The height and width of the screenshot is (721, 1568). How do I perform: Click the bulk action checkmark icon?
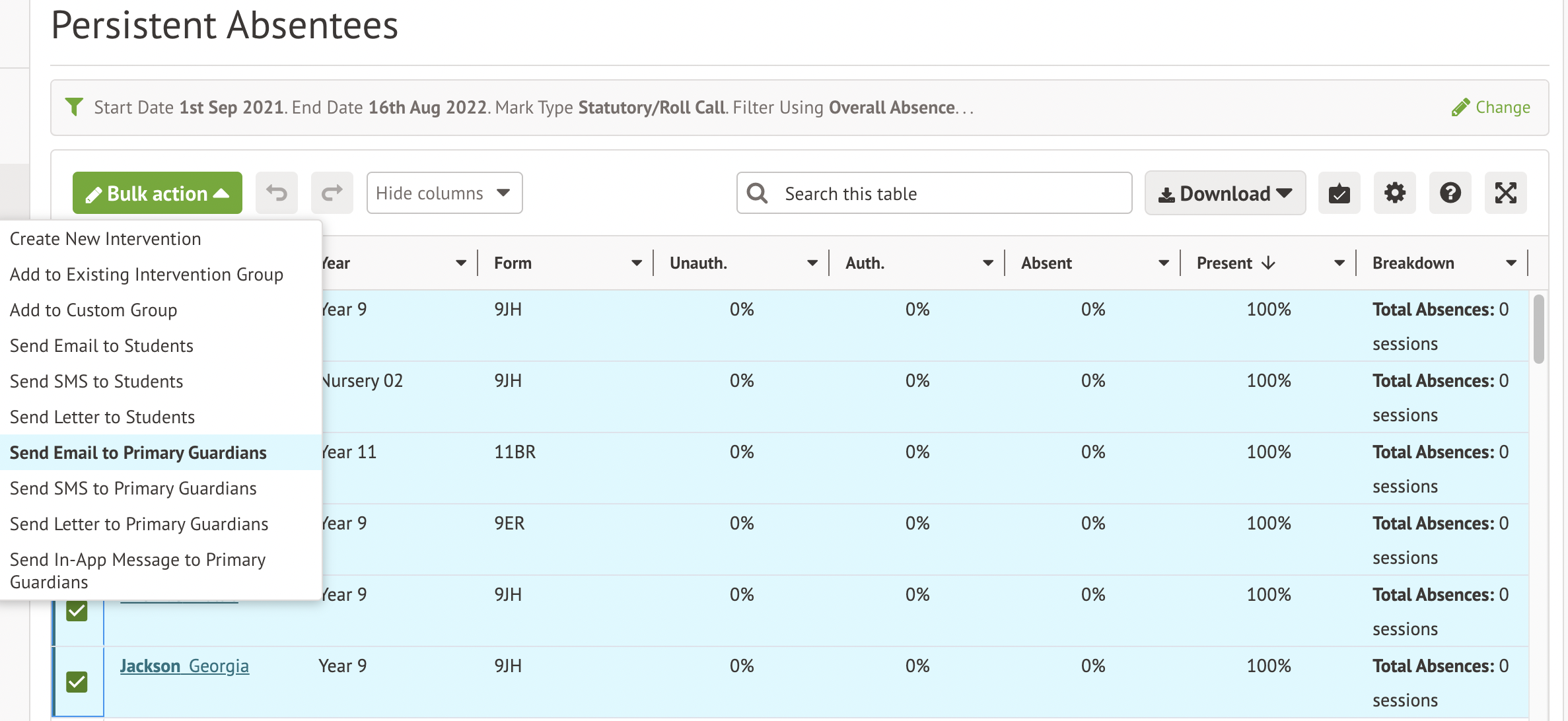tap(1341, 192)
